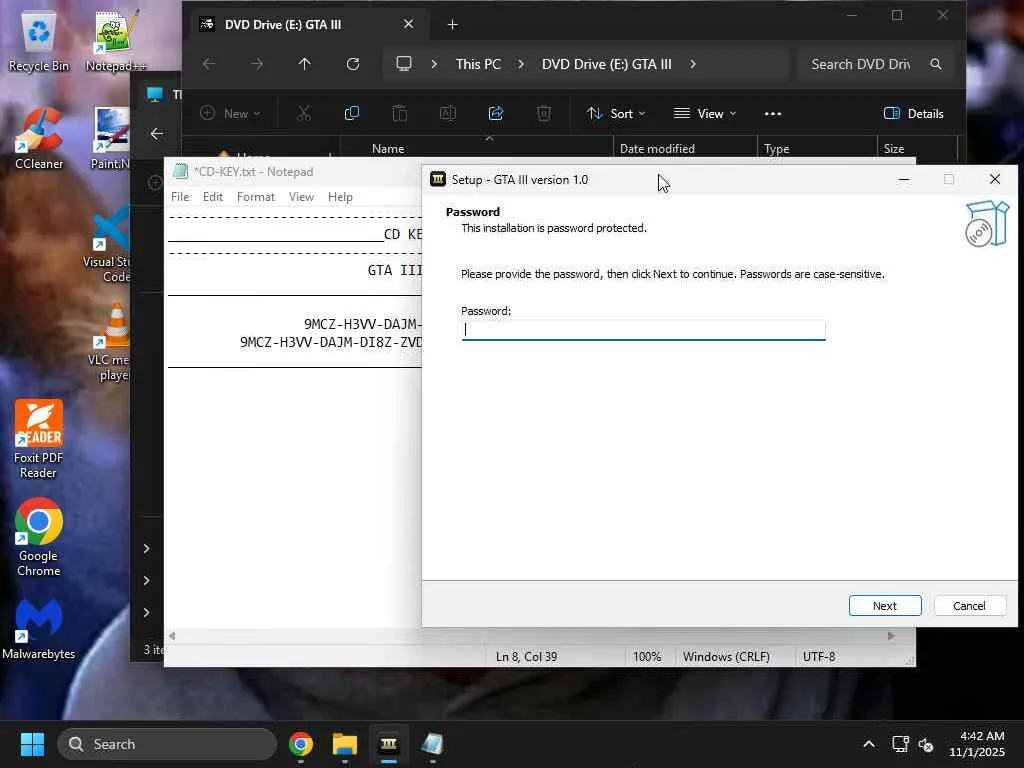Open Malwarebytes desktop shortcut
Image resolution: width=1024 pixels, height=768 pixels.
point(39,622)
